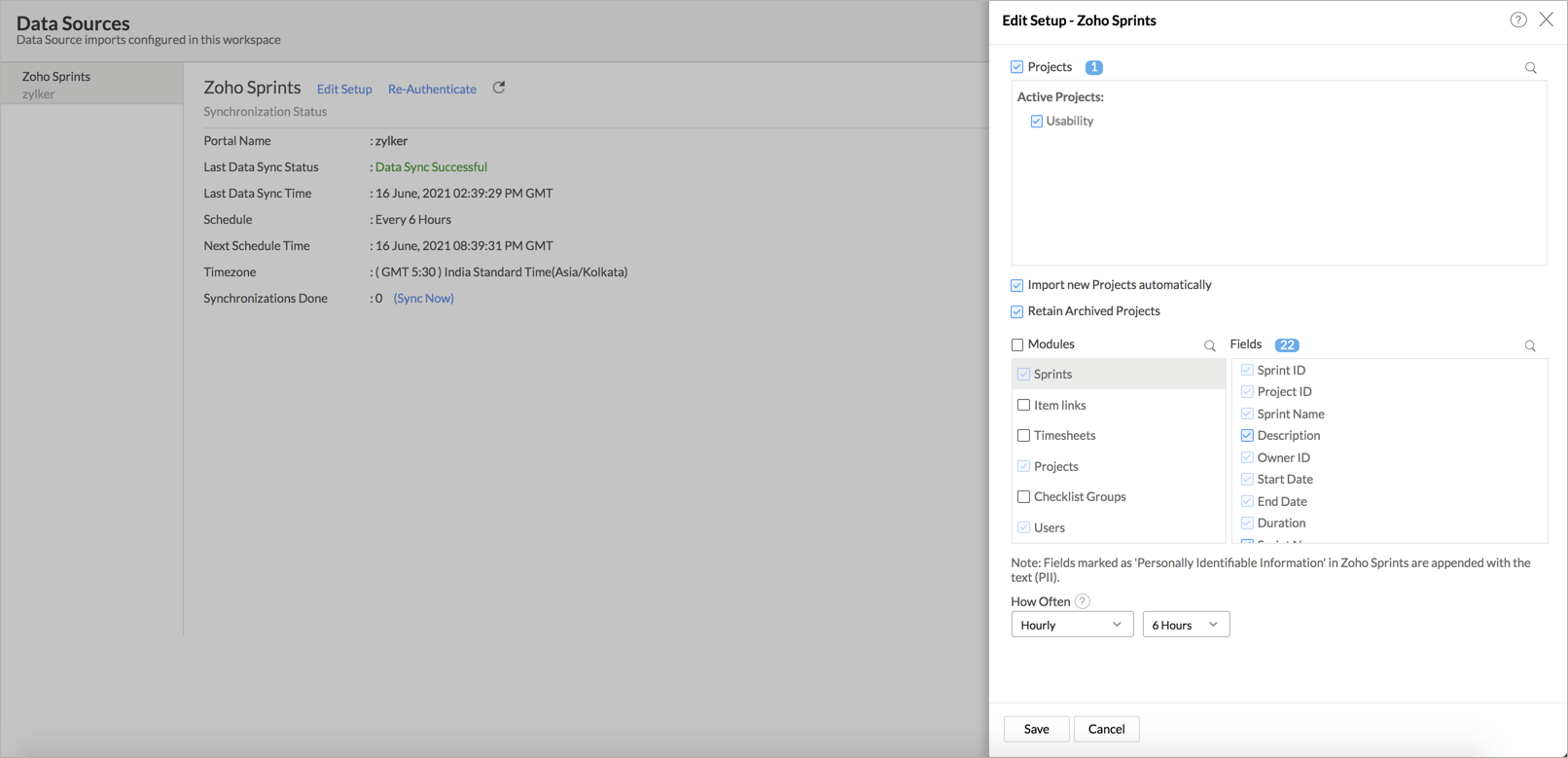
Task: Toggle the Sprint ID field checkbox
Action: (1247, 370)
